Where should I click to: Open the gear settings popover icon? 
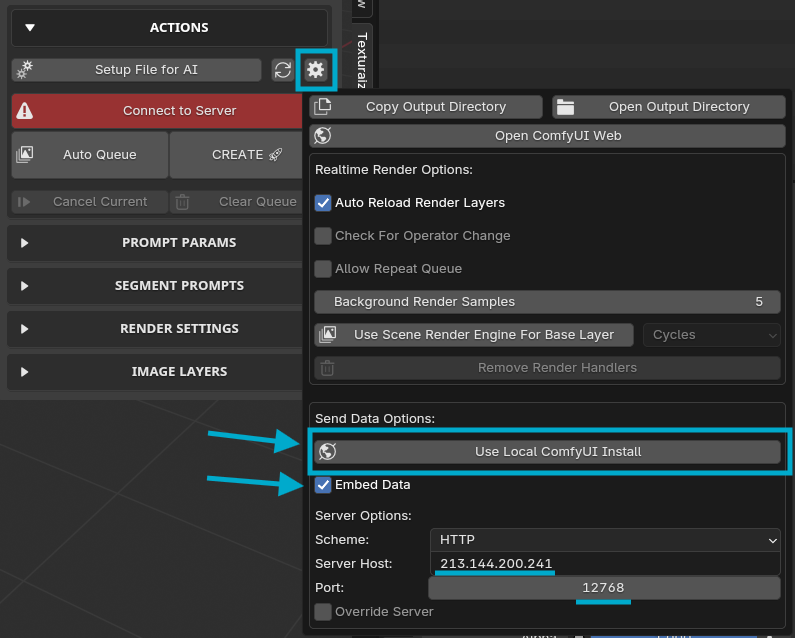315,70
